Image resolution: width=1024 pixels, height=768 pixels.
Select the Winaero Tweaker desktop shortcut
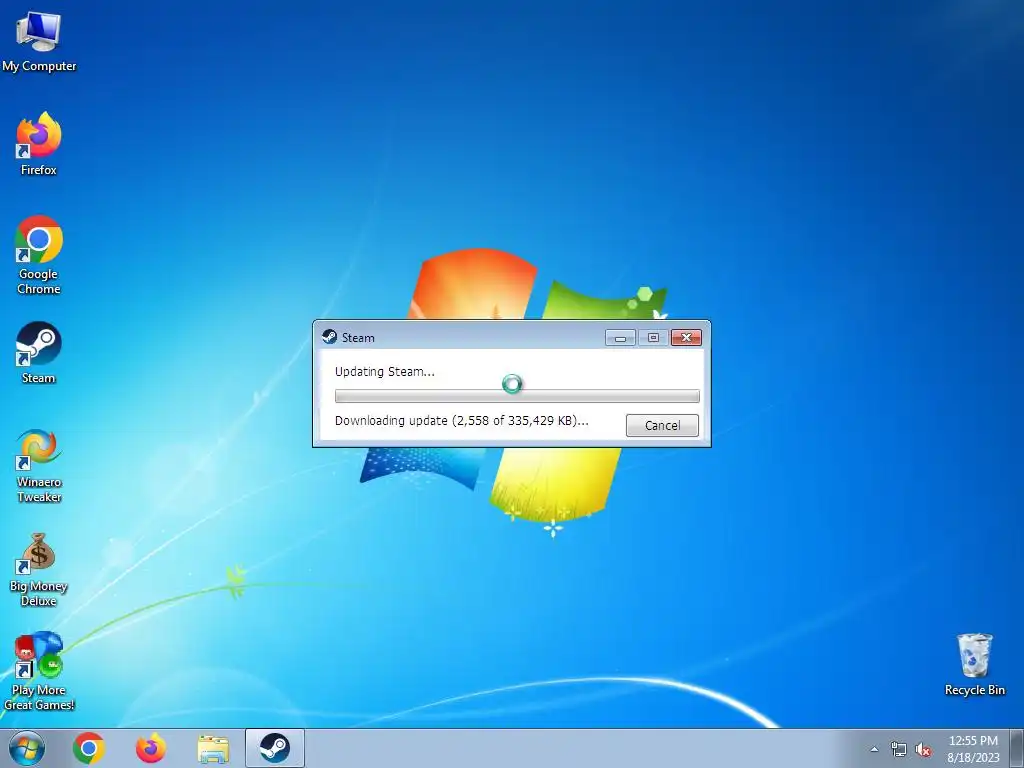[39, 466]
